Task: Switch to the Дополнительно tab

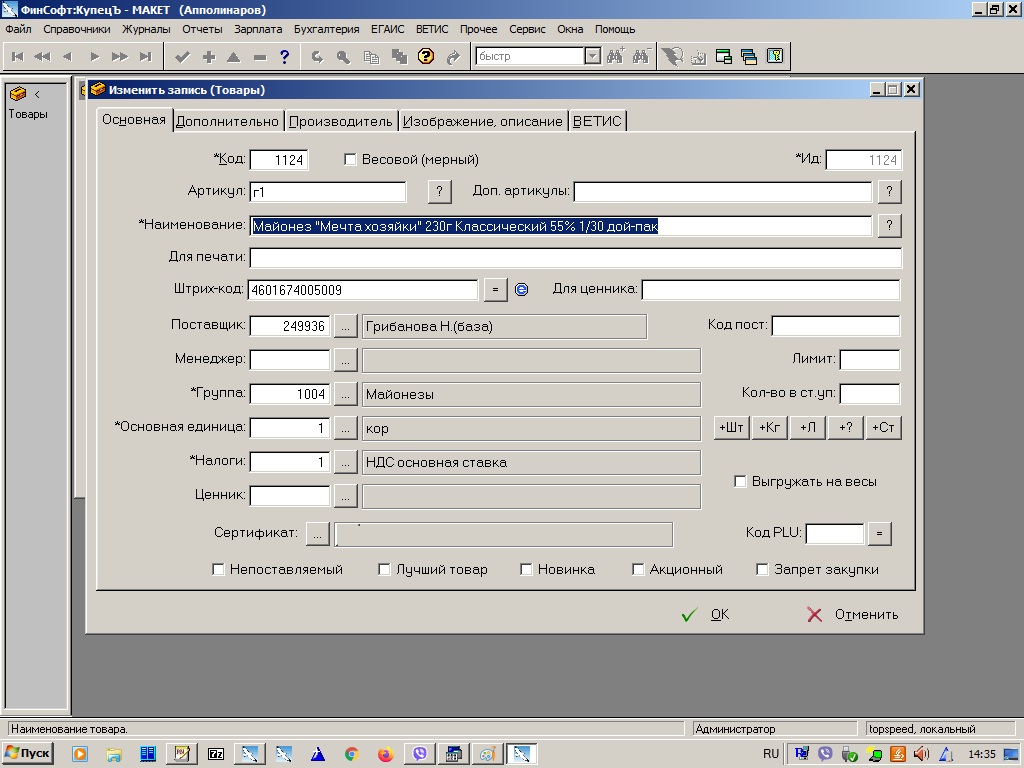Action: coord(227,121)
